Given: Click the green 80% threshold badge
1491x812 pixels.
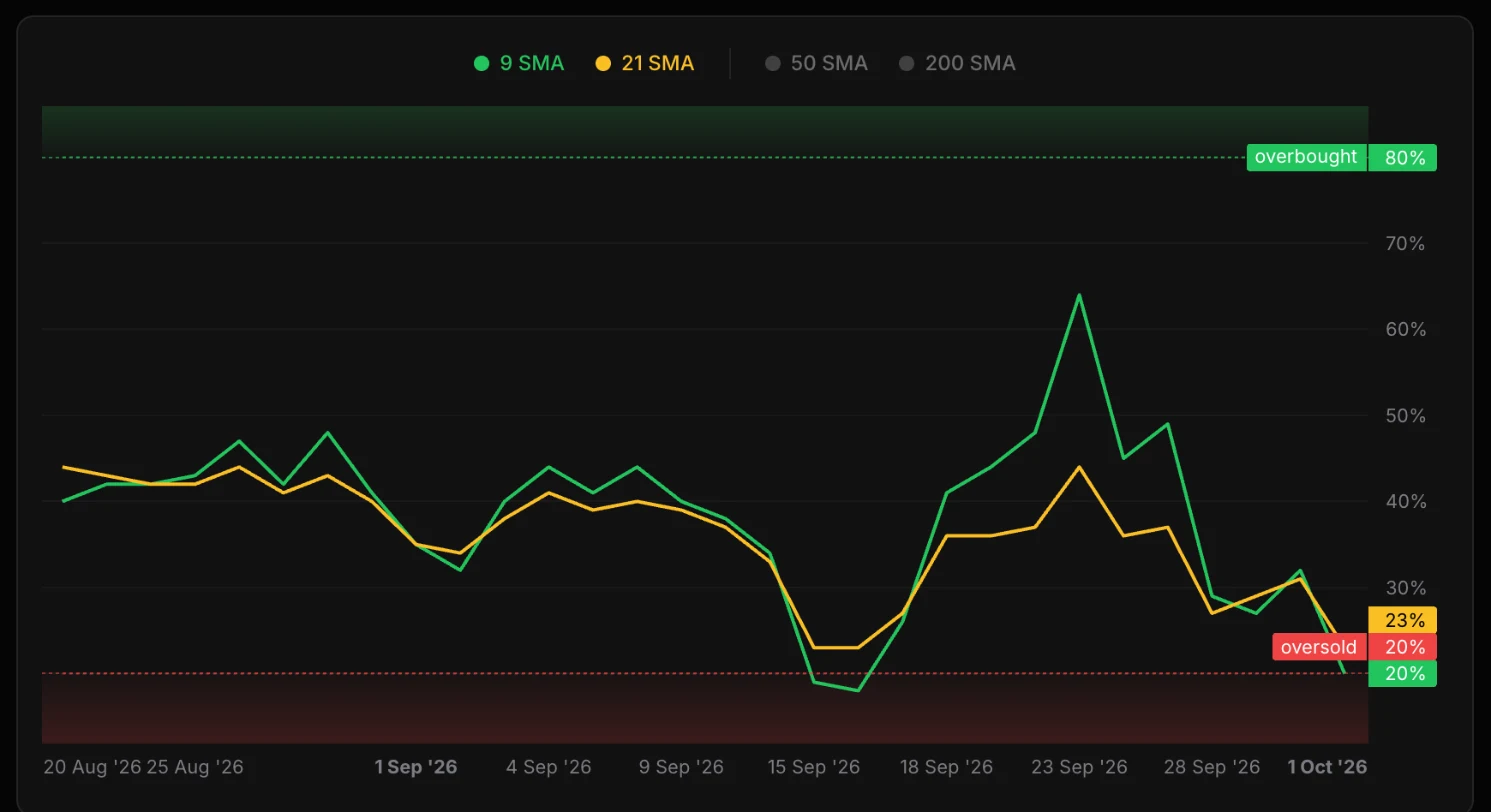Looking at the screenshot, I should (x=1403, y=157).
